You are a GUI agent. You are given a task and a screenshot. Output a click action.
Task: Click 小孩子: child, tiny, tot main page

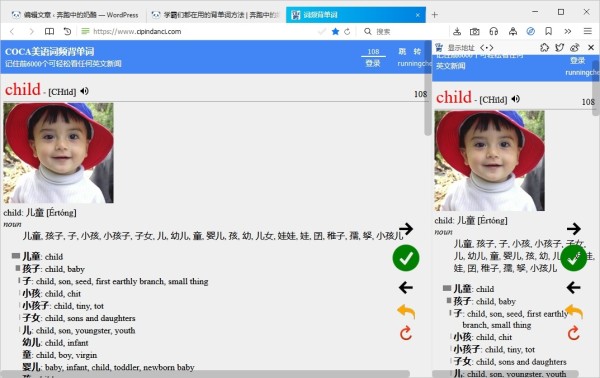pyautogui.click(x=63, y=306)
